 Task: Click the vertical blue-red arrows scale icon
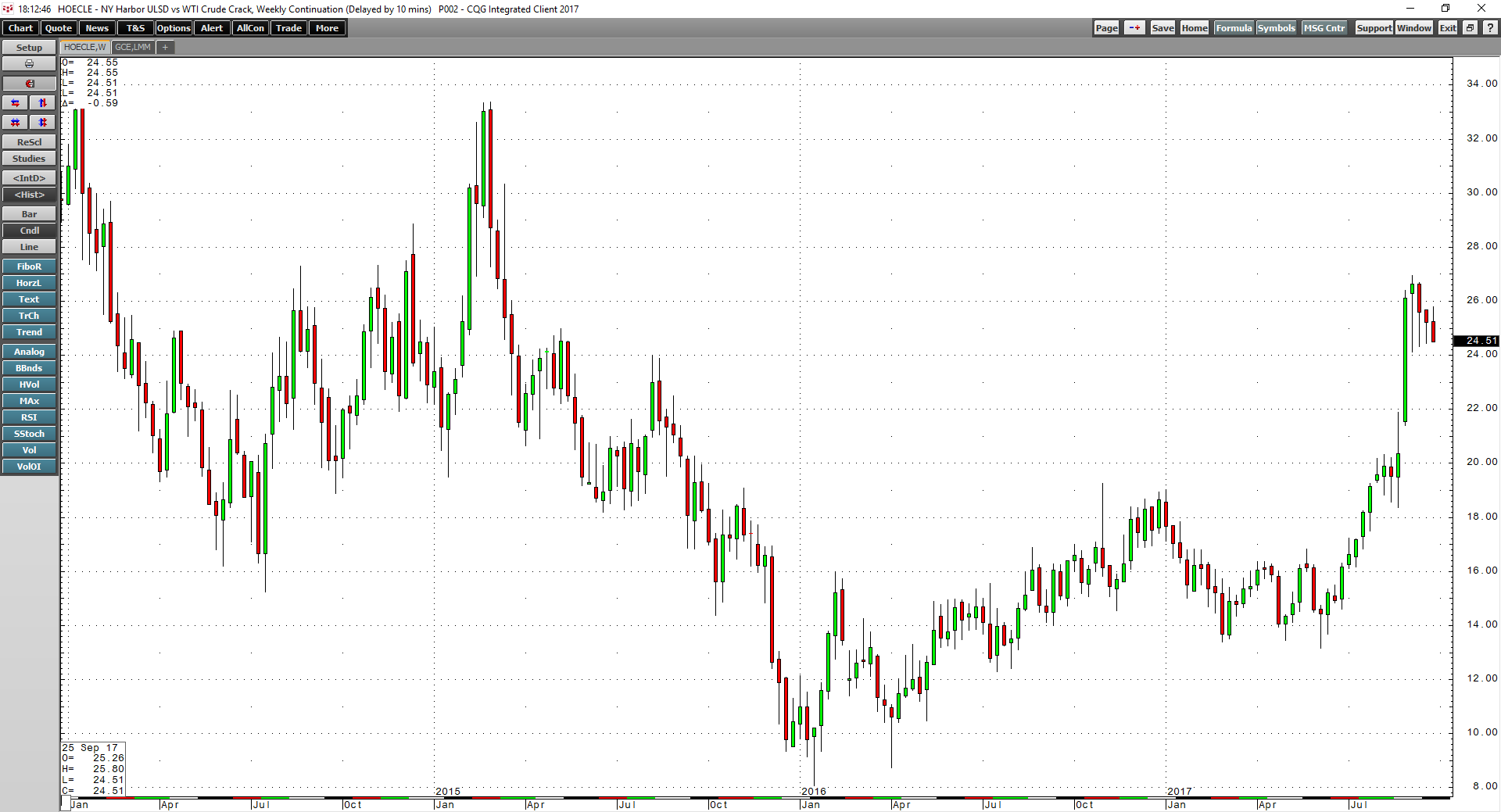43,103
